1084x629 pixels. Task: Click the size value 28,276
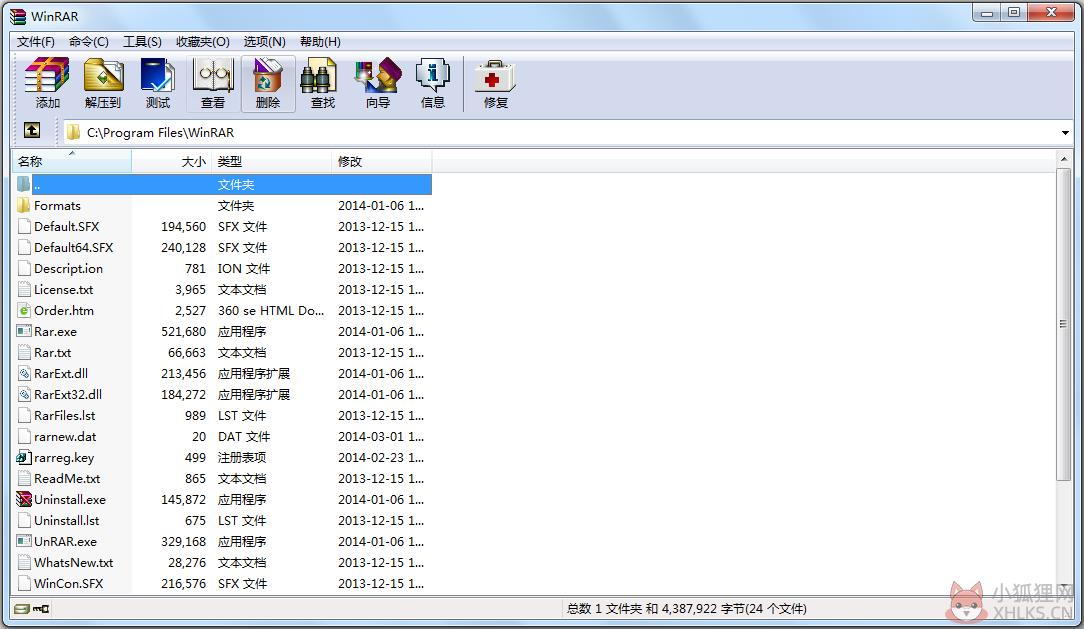pyautogui.click(x=187, y=563)
